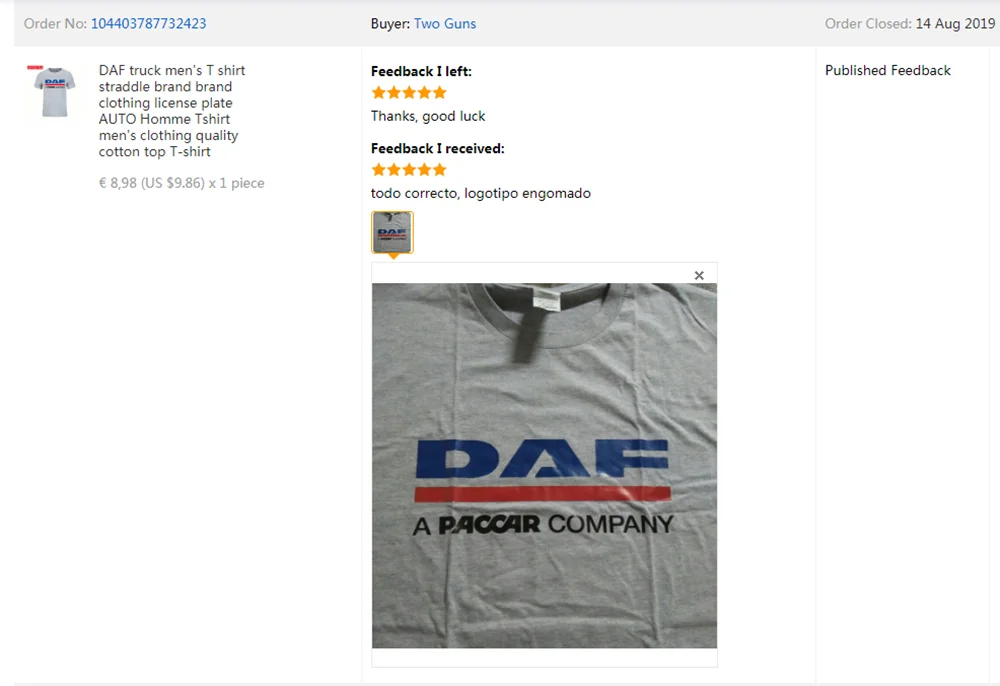
Task: Click first star under Feedback I received
Action: 378,170
